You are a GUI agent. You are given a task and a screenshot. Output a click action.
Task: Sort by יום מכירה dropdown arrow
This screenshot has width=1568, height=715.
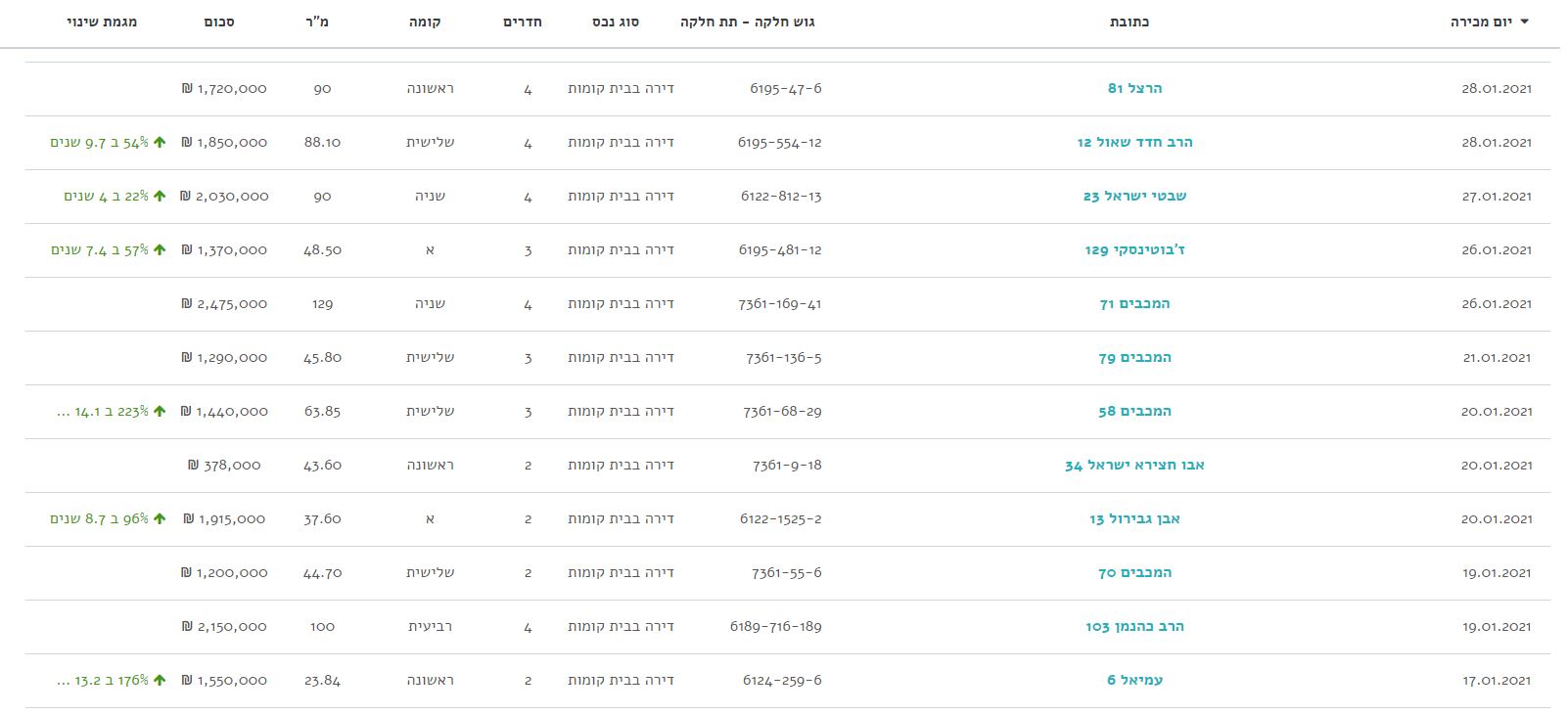(x=1523, y=22)
